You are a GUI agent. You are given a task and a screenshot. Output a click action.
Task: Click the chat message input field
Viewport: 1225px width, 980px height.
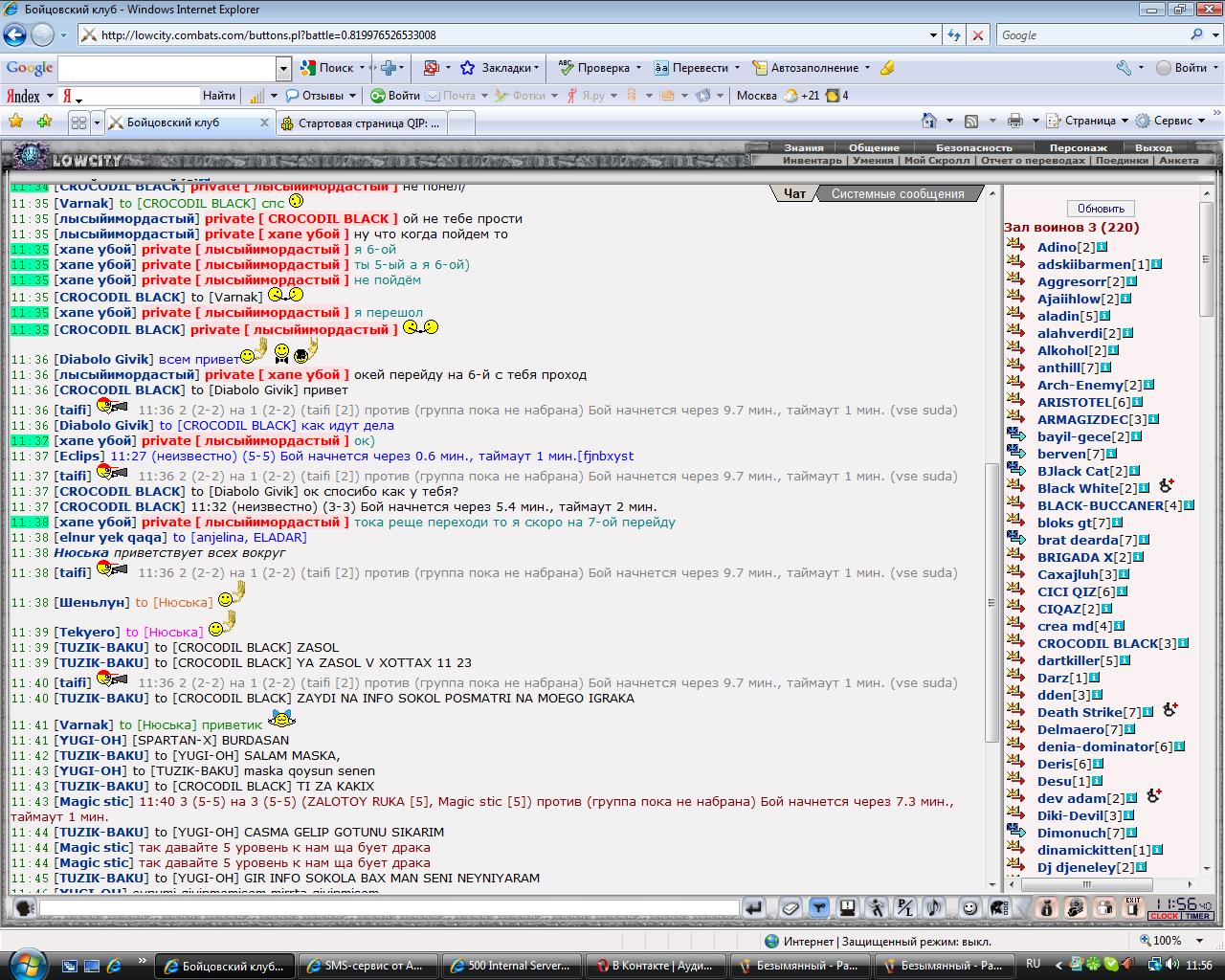389,907
